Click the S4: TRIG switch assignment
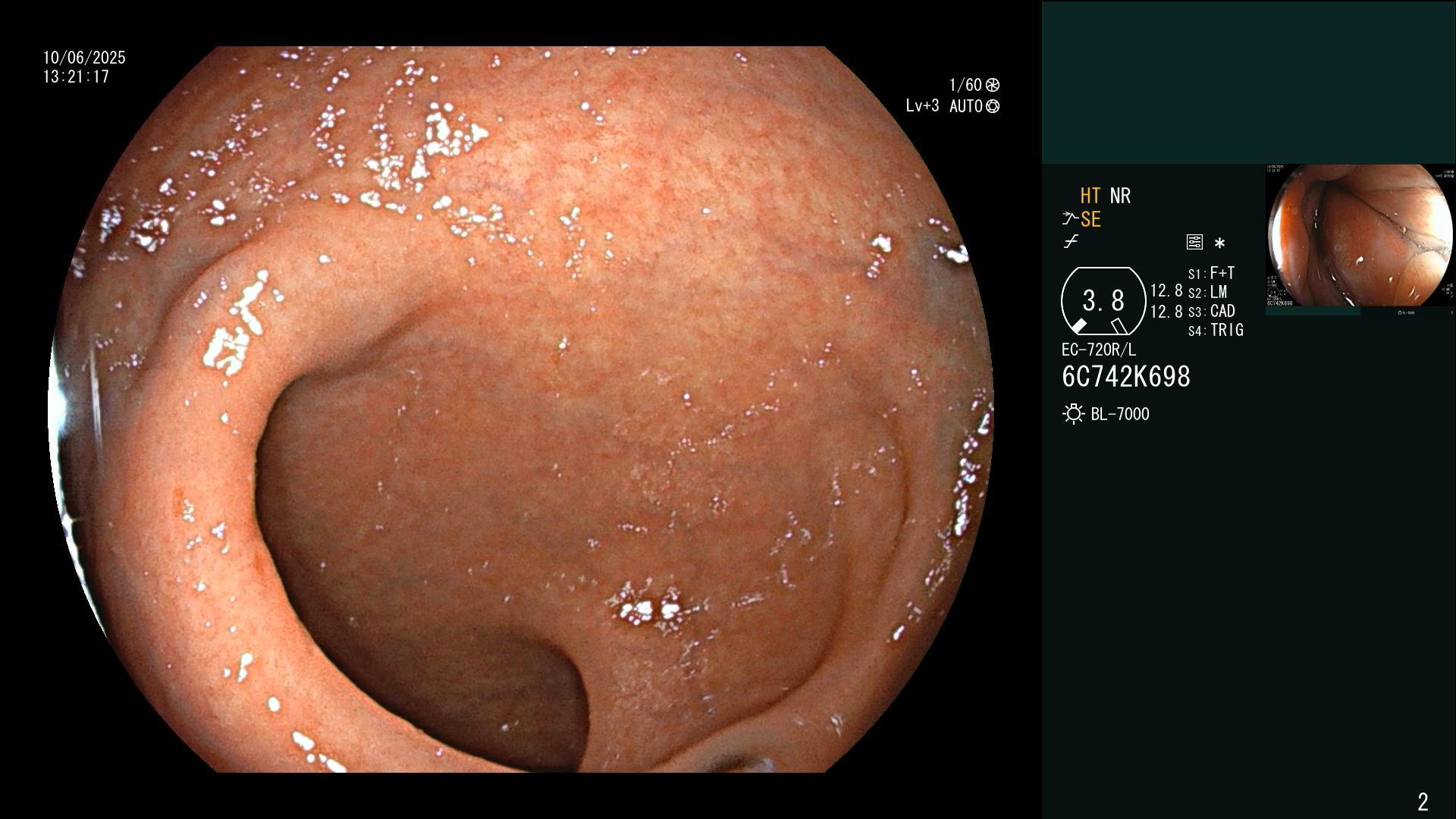The height and width of the screenshot is (819, 1456). (x=1216, y=330)
